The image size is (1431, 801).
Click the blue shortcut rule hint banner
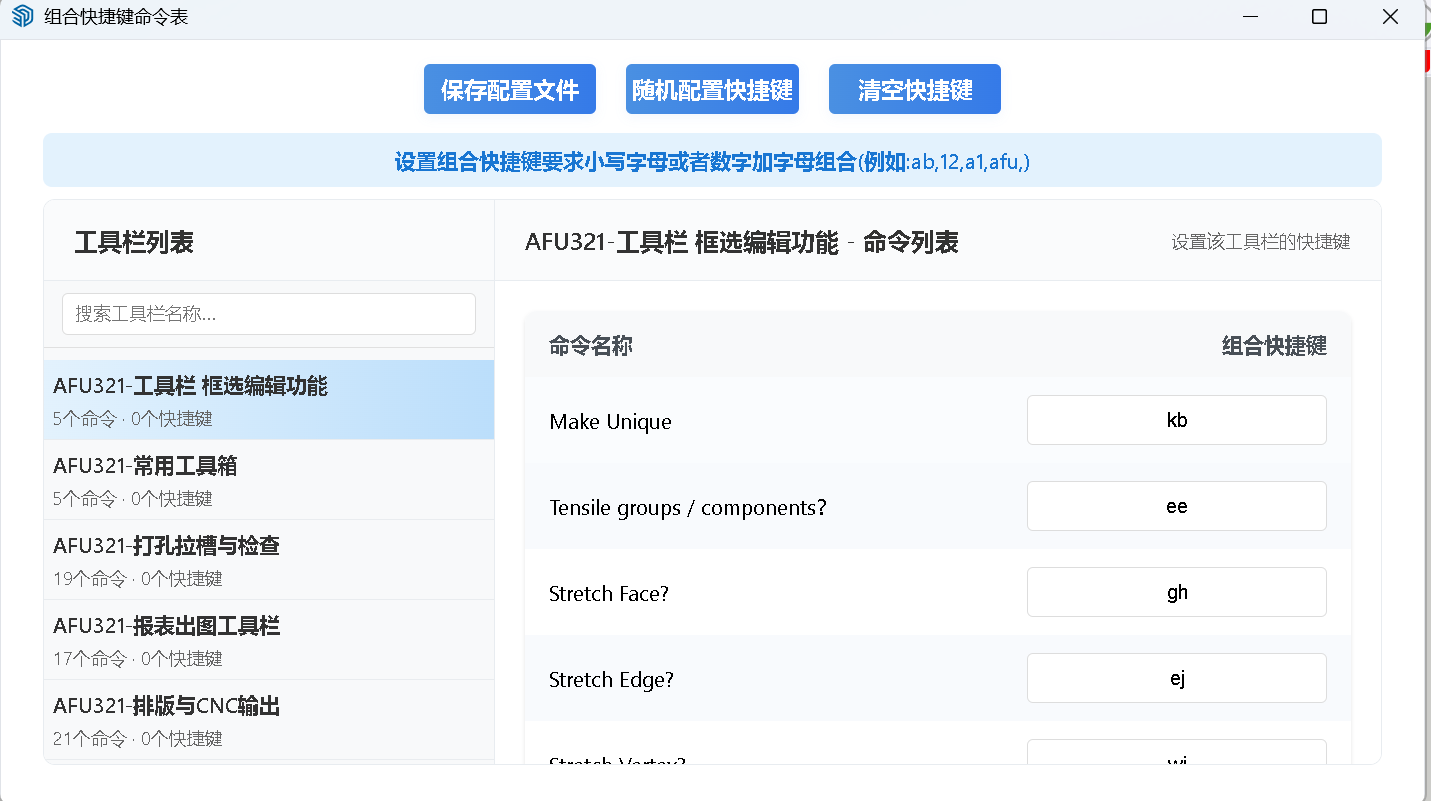(712, 161)
